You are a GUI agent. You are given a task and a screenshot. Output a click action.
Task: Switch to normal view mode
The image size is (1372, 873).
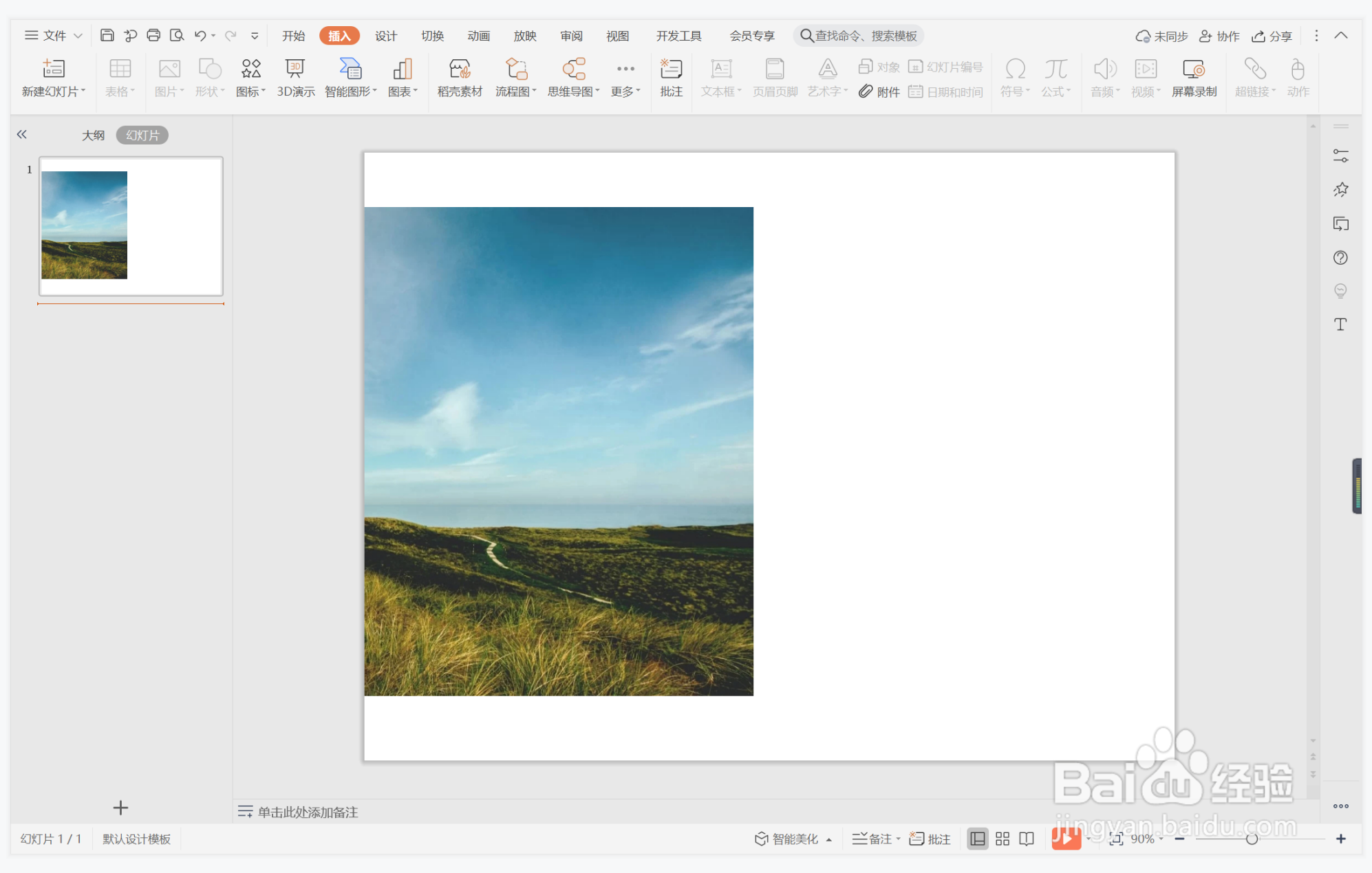coord(977,839)
